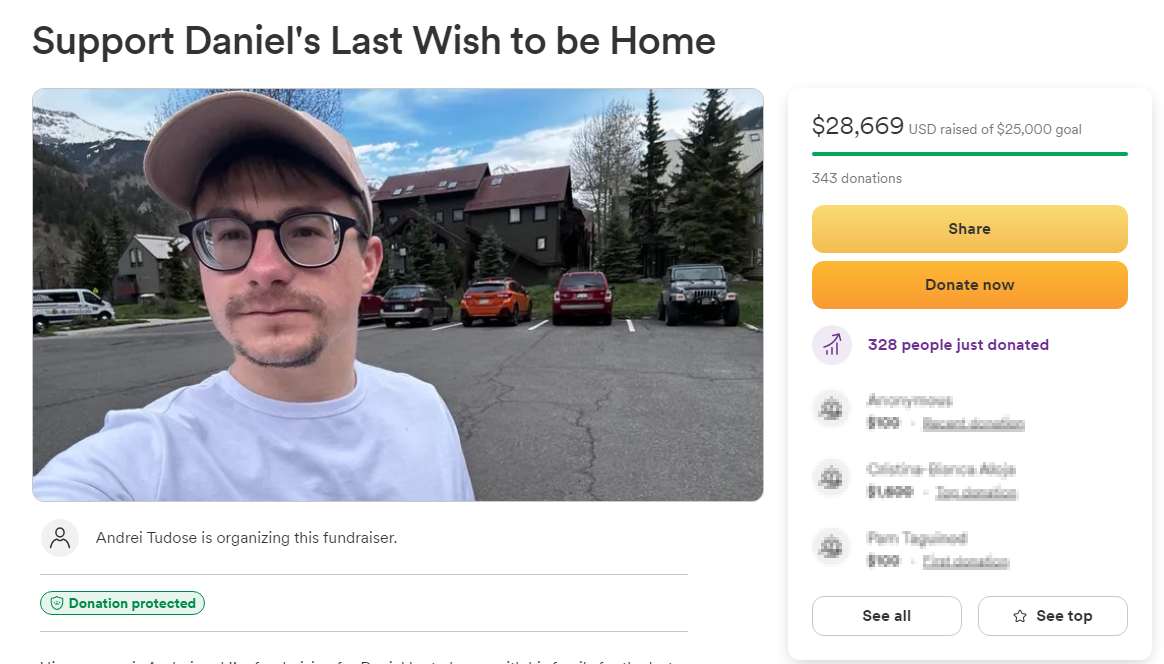Click the green shield Donation protected icon
This screenshot has height=664, width=1164.
point(56,603)
